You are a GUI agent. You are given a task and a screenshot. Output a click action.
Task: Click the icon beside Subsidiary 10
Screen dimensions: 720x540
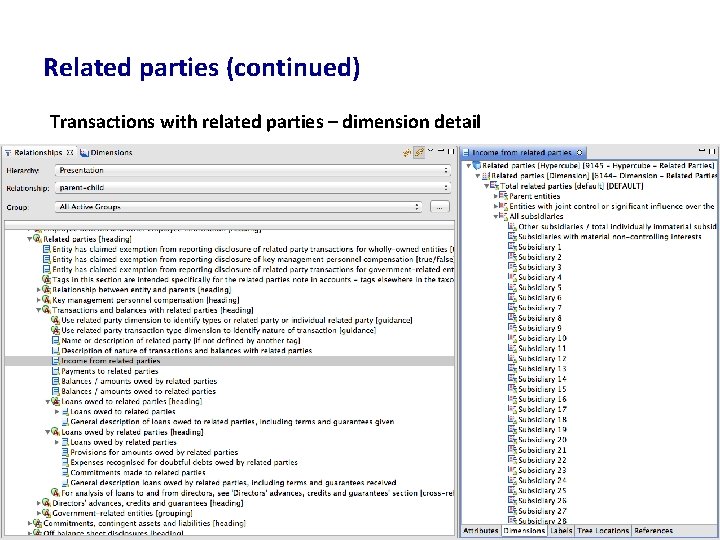512,338
